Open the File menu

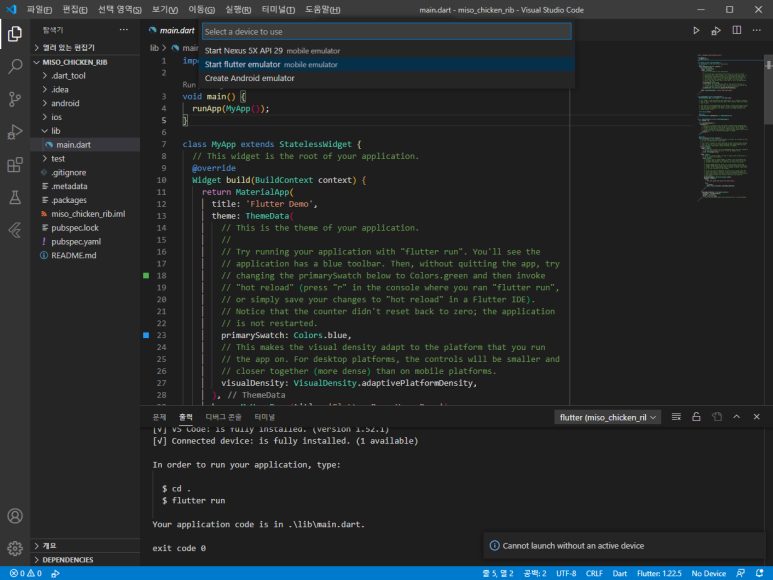(39, 9)
